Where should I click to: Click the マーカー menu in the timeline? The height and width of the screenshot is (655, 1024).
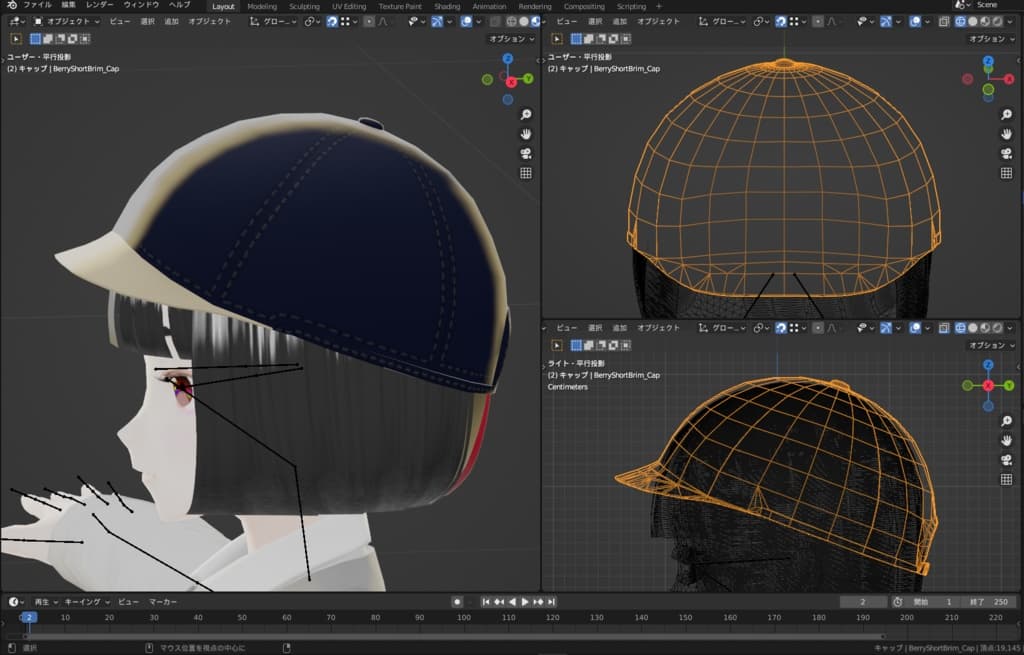tap(163, 602)
